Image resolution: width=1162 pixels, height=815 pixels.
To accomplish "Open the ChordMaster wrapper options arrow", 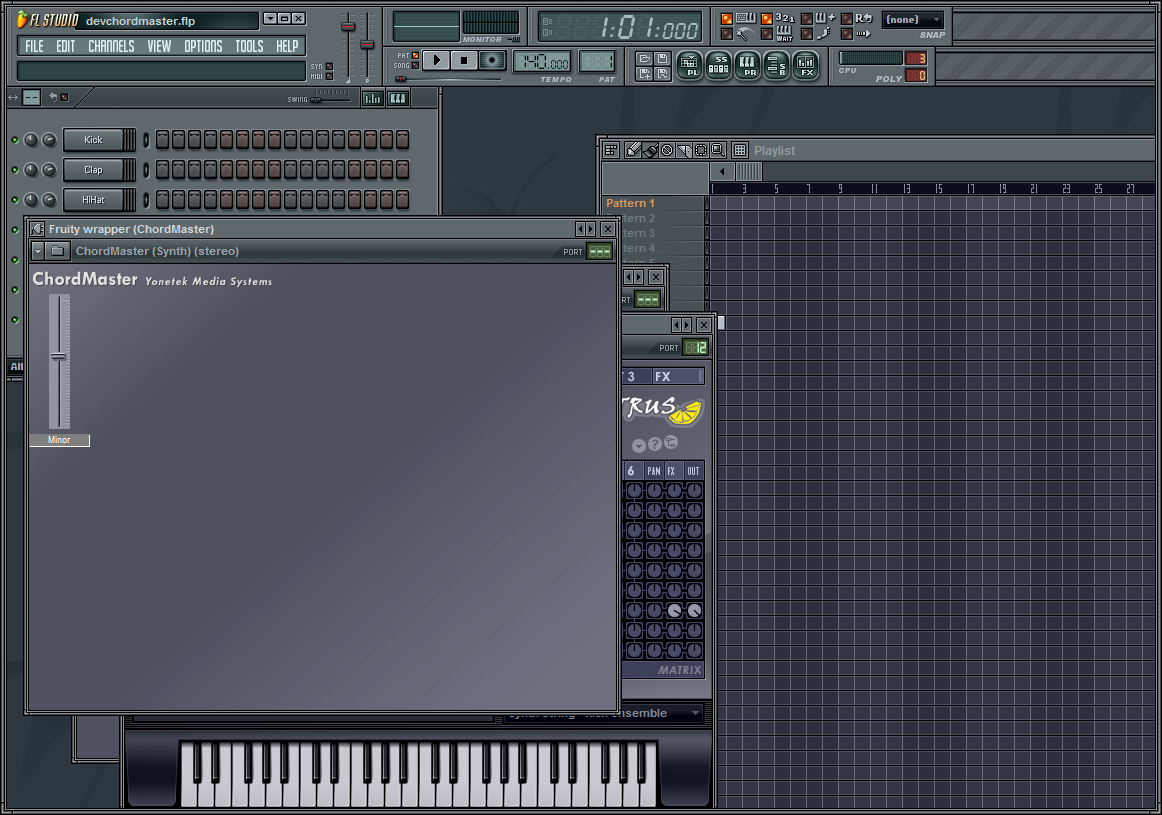I will 38,251.
